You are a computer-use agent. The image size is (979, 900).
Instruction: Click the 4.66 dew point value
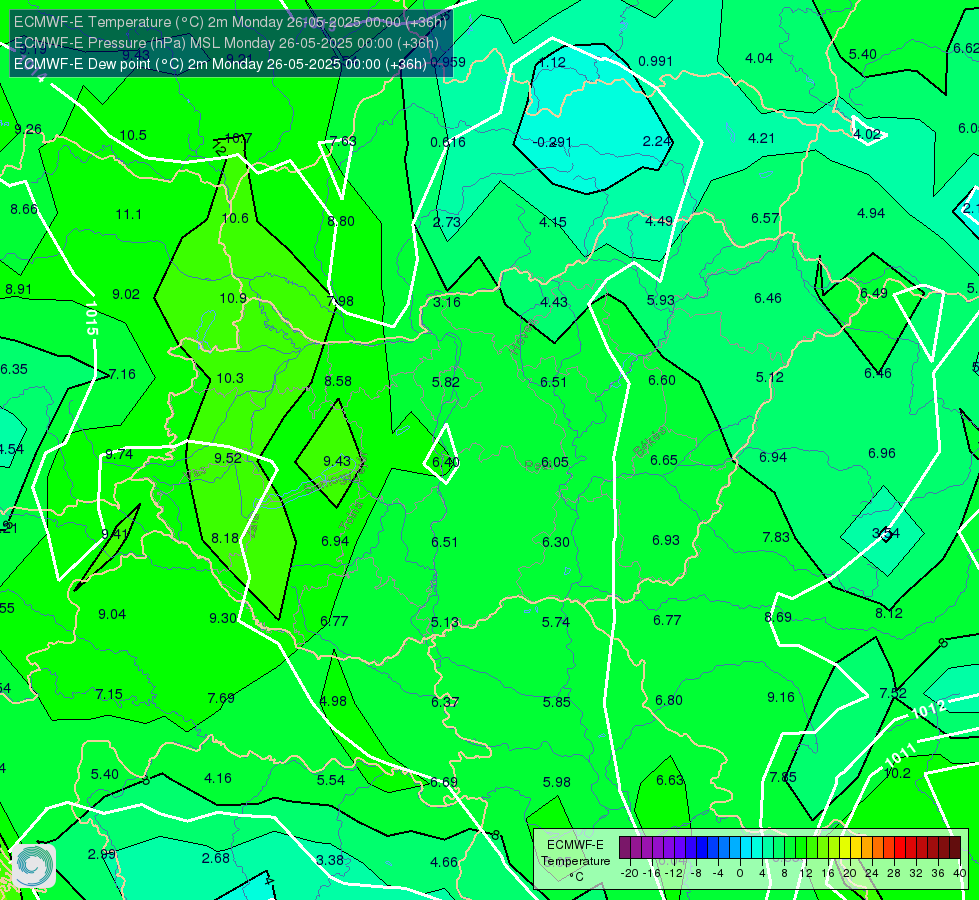pos(444,862)
